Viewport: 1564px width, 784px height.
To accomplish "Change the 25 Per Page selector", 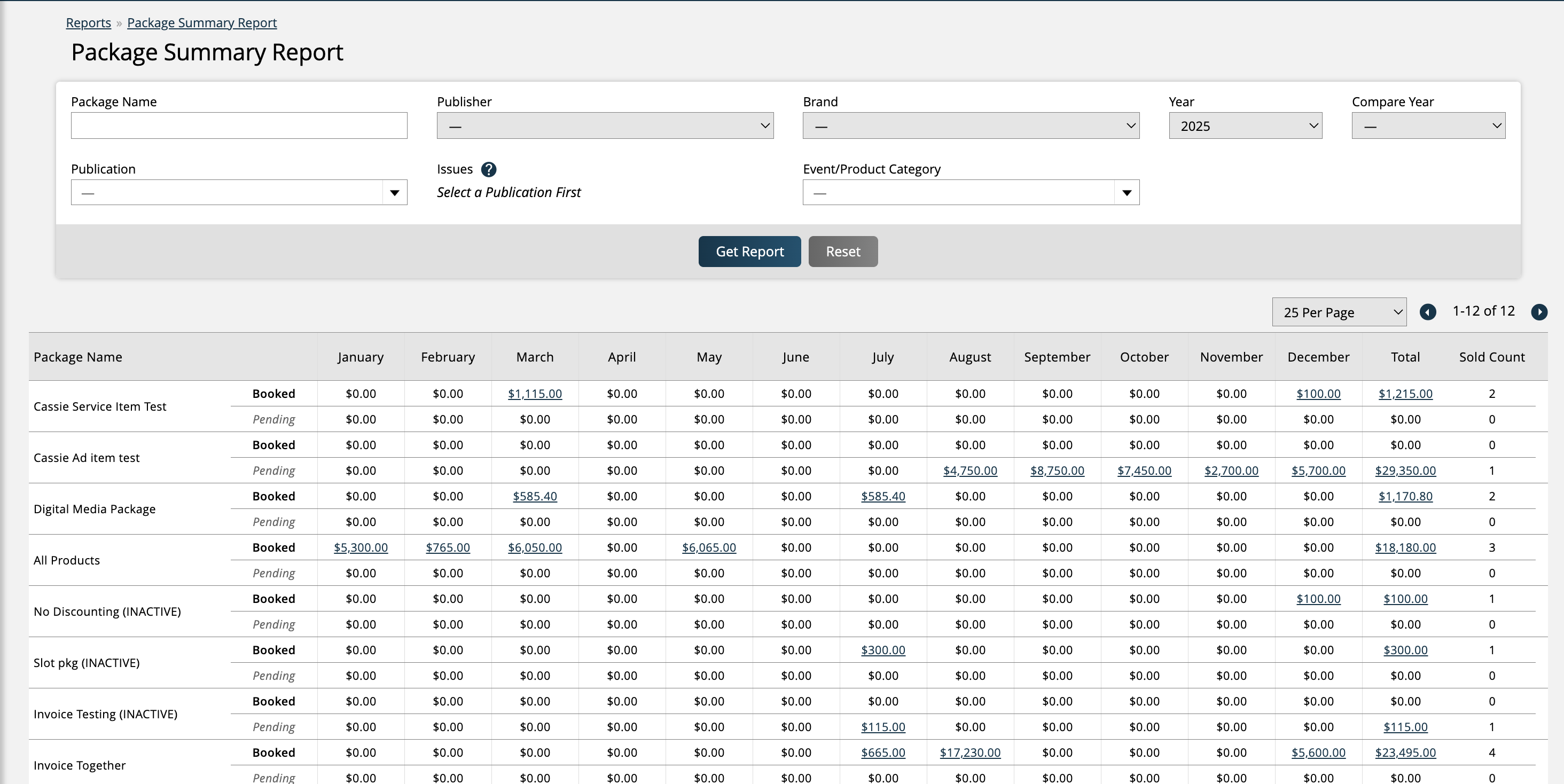I will pos(1339,312).
